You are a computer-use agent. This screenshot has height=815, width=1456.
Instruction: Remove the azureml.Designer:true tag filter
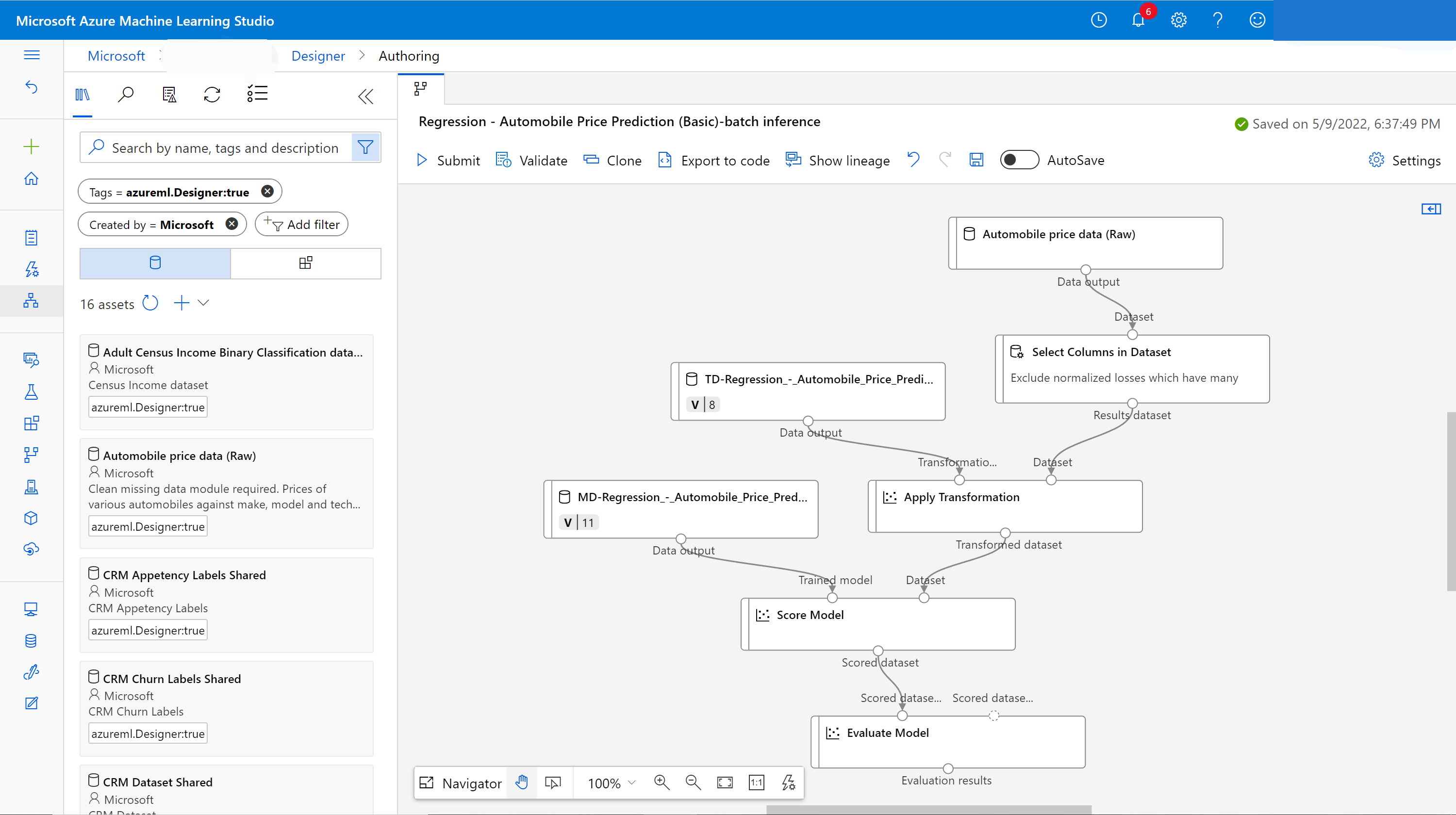pos(267,192)
